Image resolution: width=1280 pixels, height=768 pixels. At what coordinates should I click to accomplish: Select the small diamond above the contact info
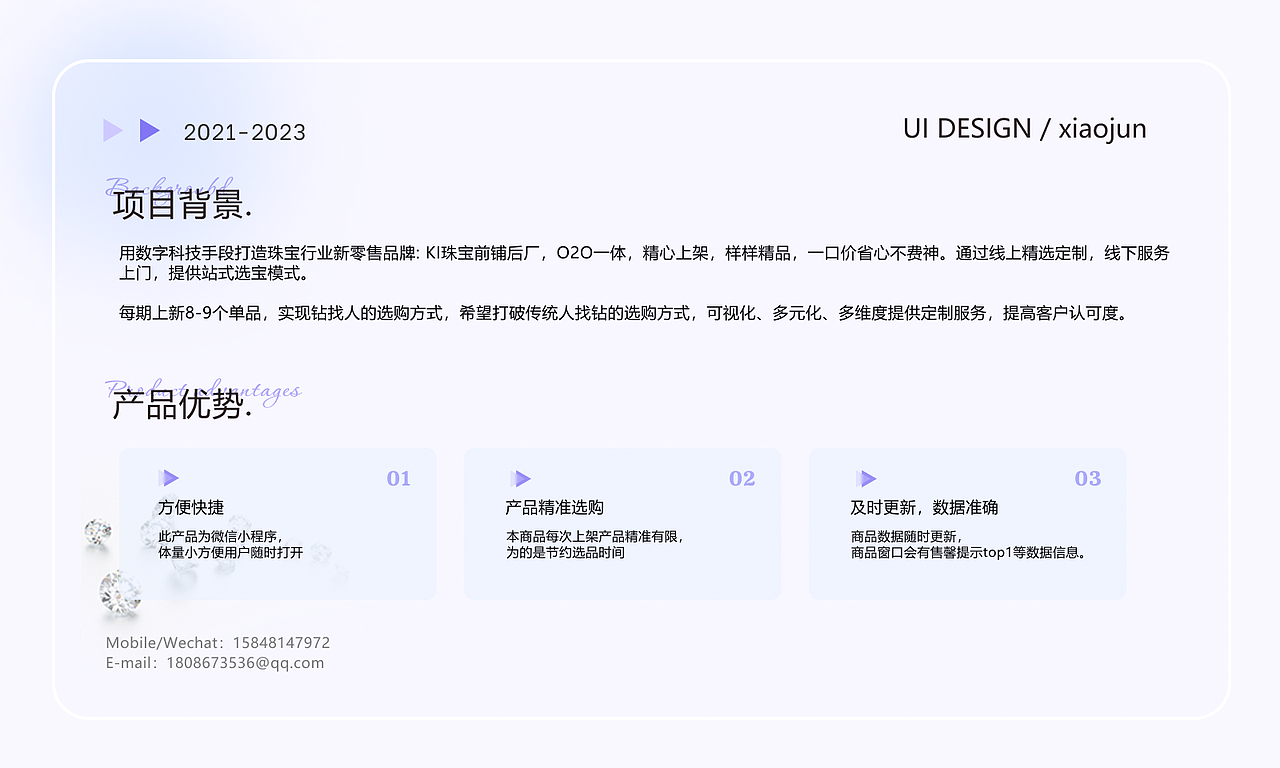coord(118,595)
